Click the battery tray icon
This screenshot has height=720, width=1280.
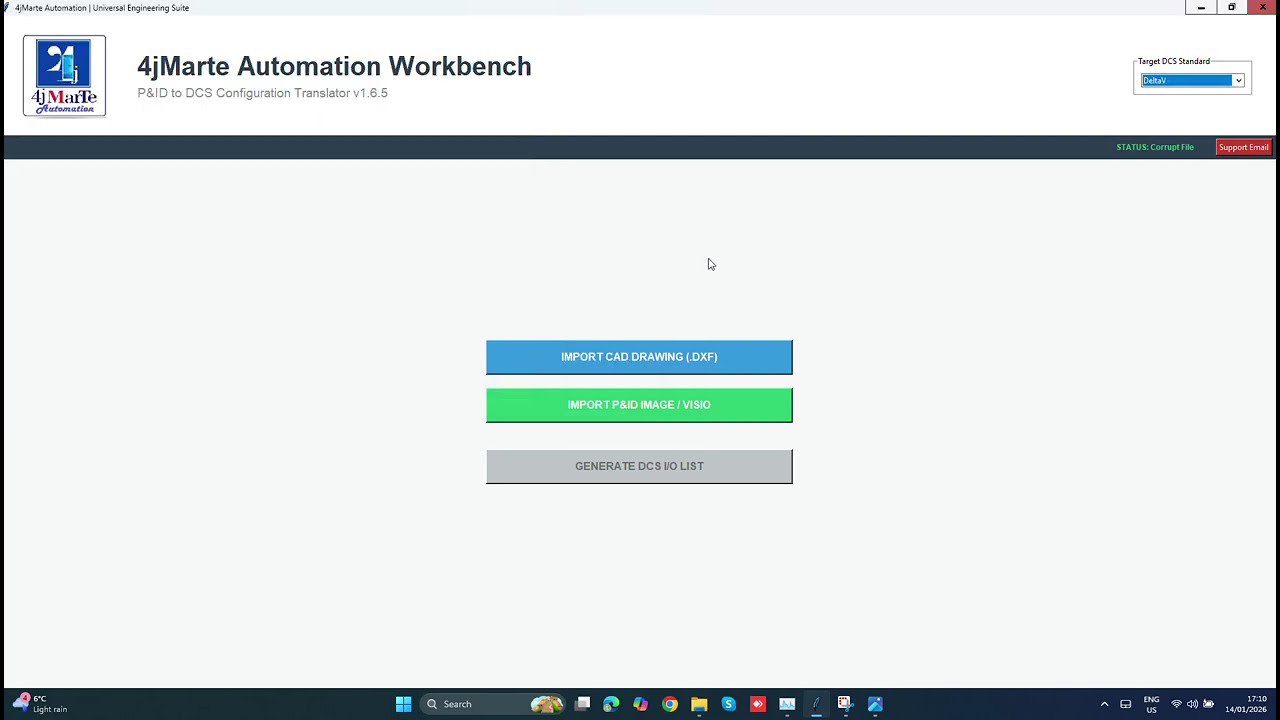point(1208,704)
